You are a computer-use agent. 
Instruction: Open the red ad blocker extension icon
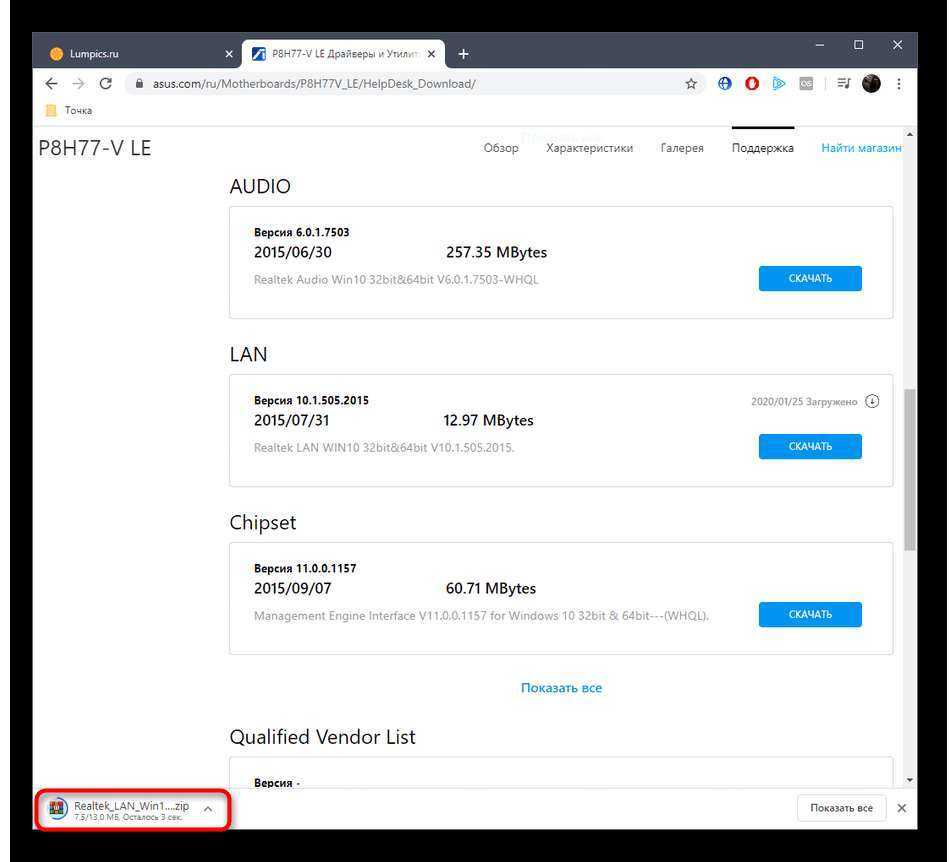pos(752,84)
